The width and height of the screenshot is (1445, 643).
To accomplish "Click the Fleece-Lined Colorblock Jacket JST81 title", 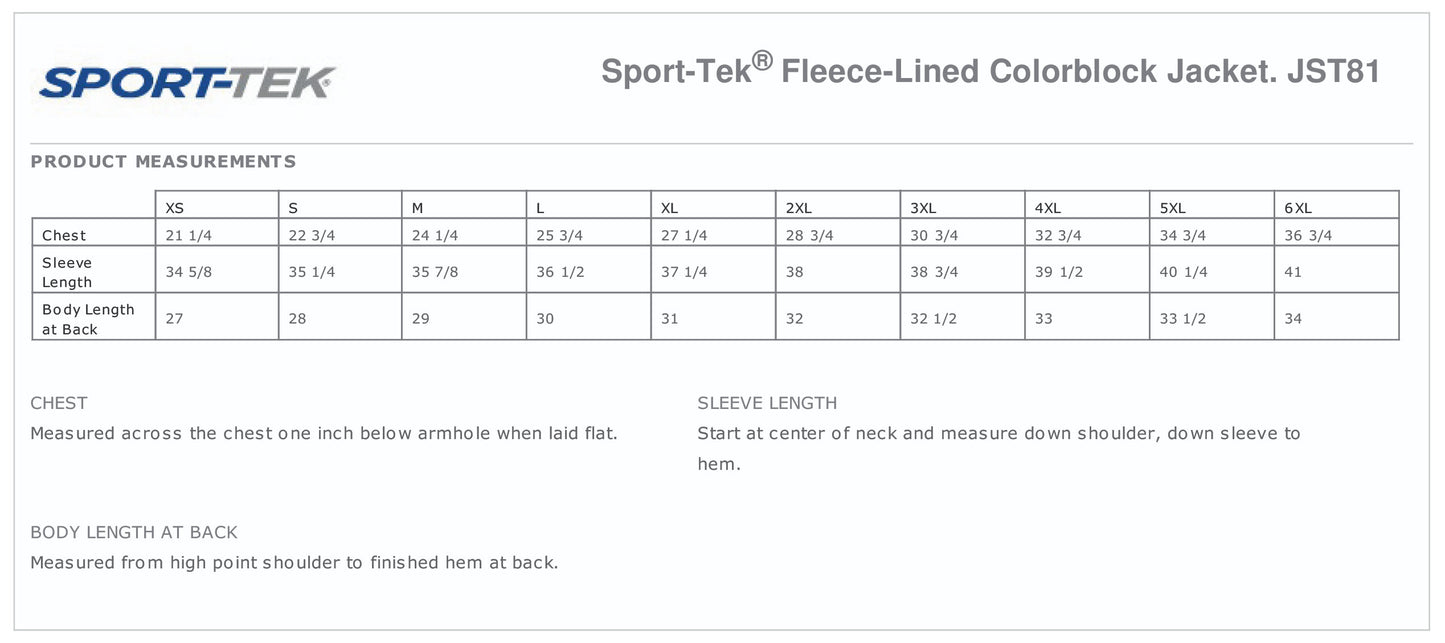I will tap(990, 72).
